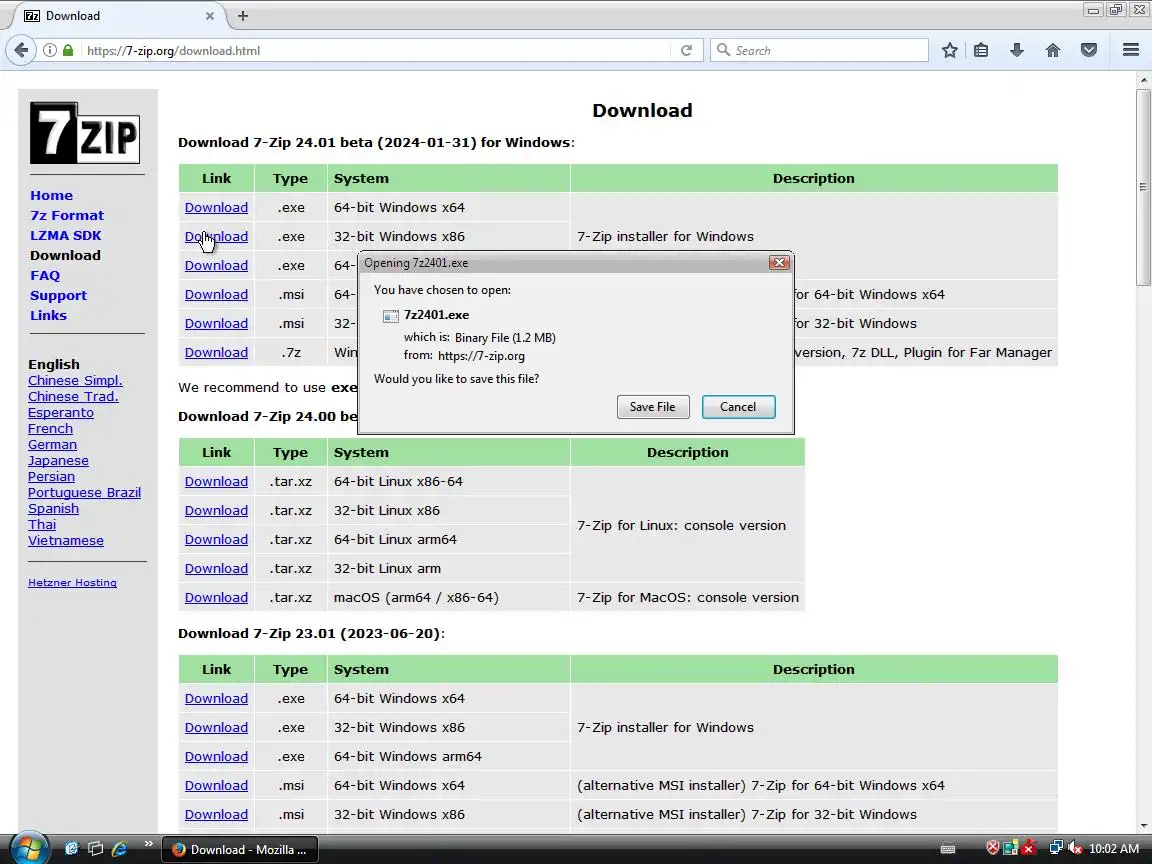1152x864 pixels.
Task: Click the green padlock security icon
Action: [x=68, y=50]
